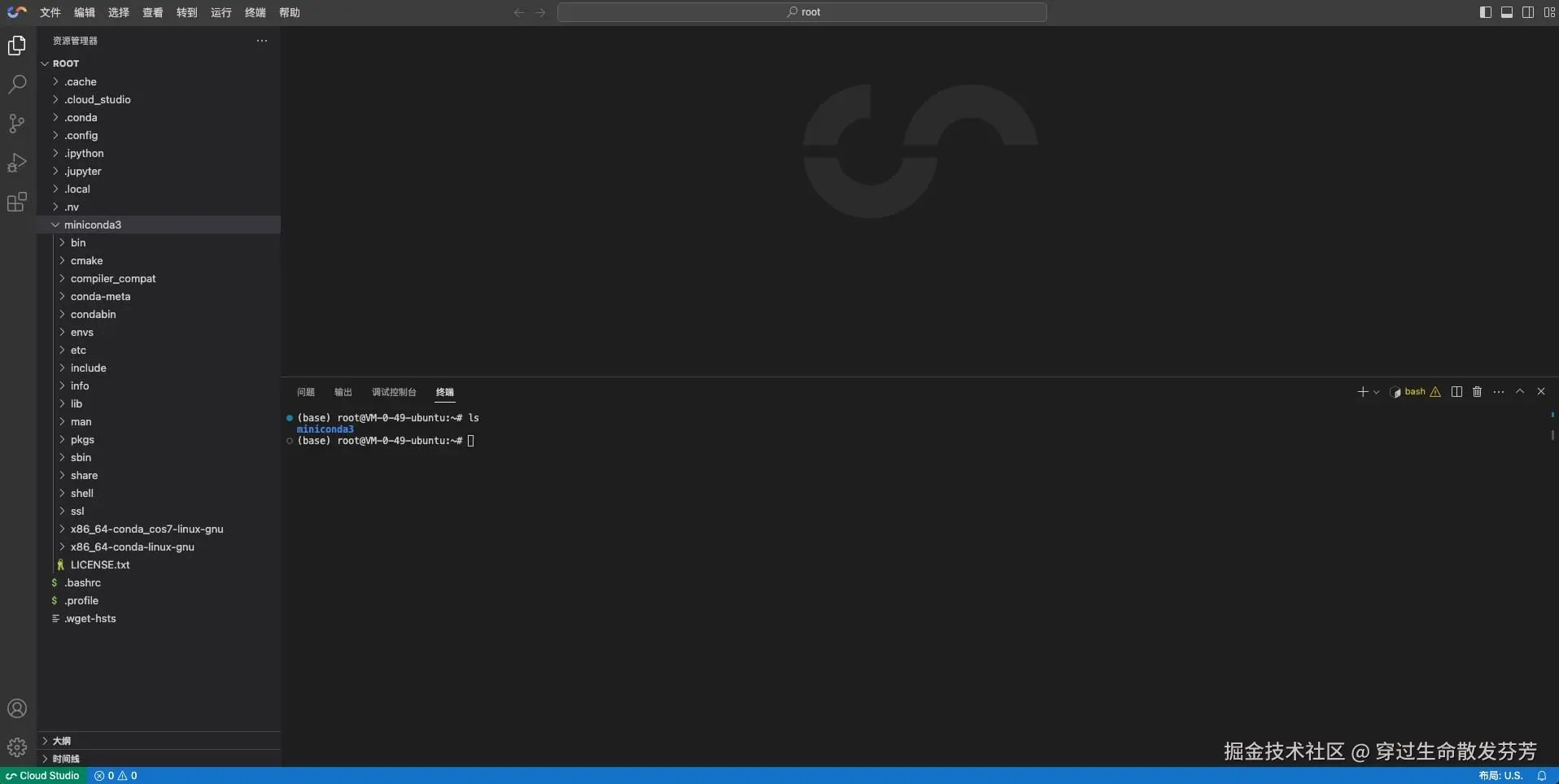Open the .wget-hsts file
This screenshot has height=784, width=1559.
(159, 618)
